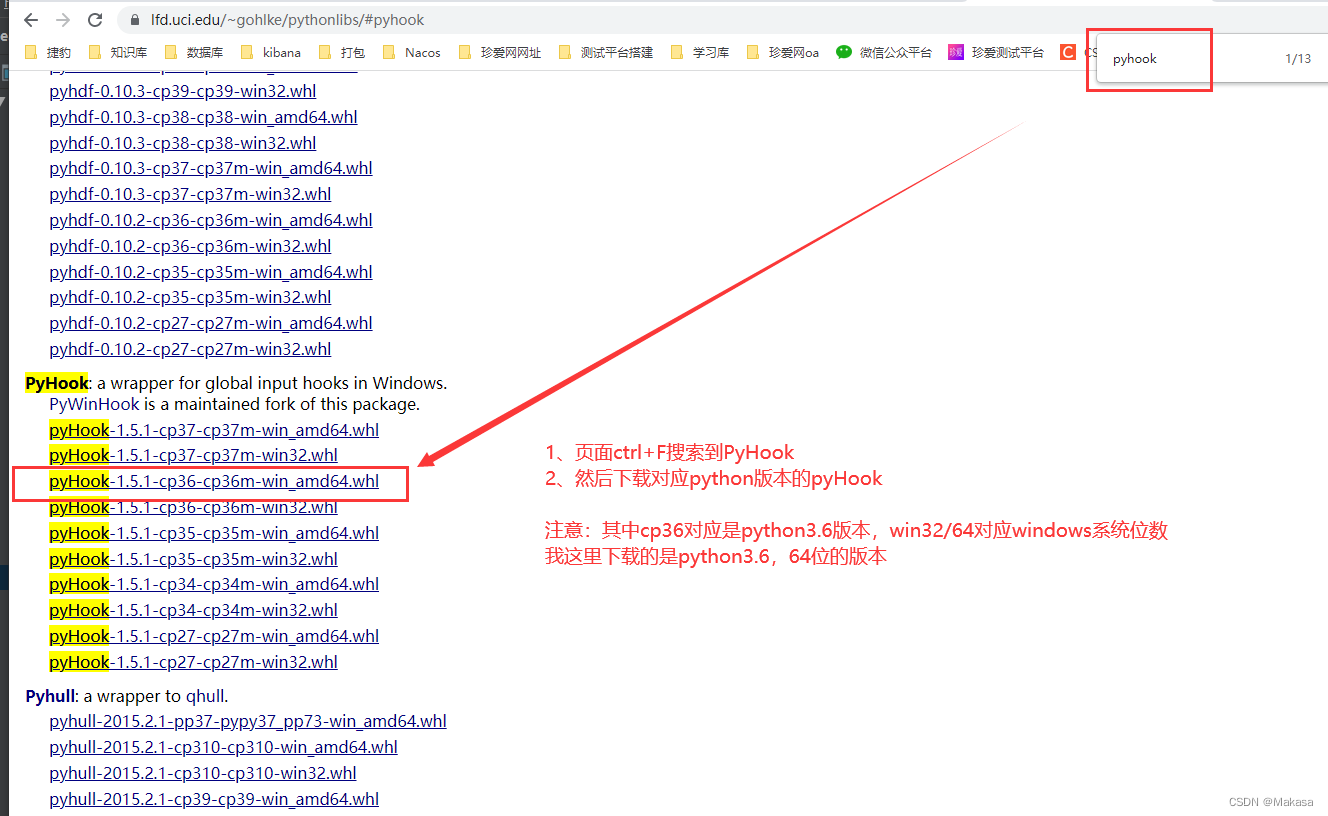
Task: Download pyHook-1.5.1-cp35-cp35m-win_amd64.whl
Action: pos(214,533)
